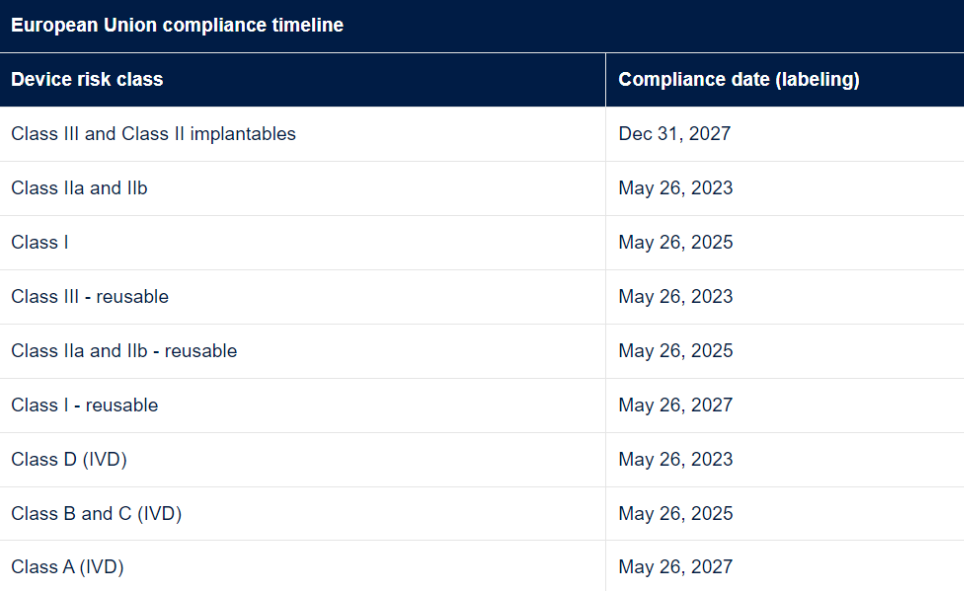Select the 'Class III - reusable' cell
Screen dimensions: 964x597
[x=90, y=297]
